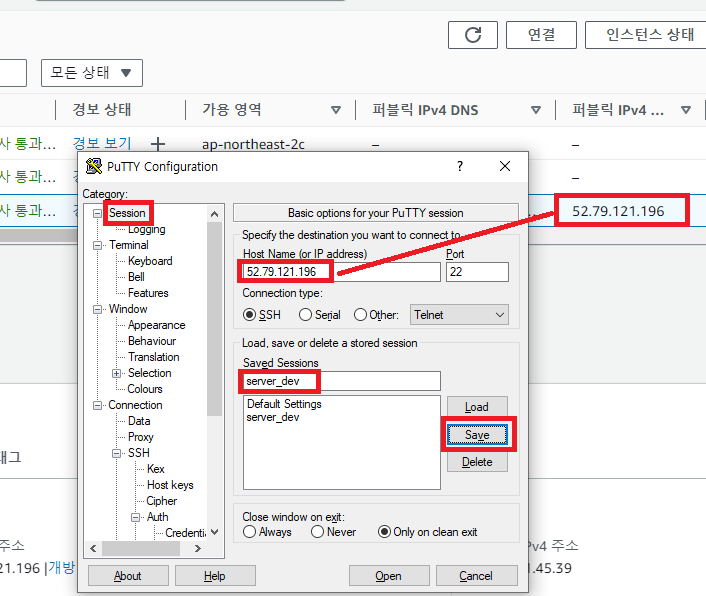Expand the Selection tree node
The image size is (706, 596).
(x=116, y=373)
